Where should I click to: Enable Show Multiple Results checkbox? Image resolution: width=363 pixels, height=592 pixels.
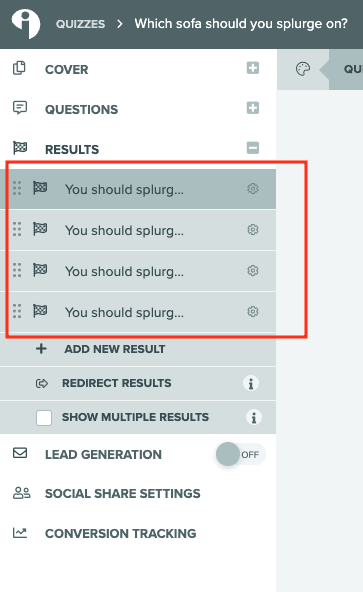(x=44, y=418)
